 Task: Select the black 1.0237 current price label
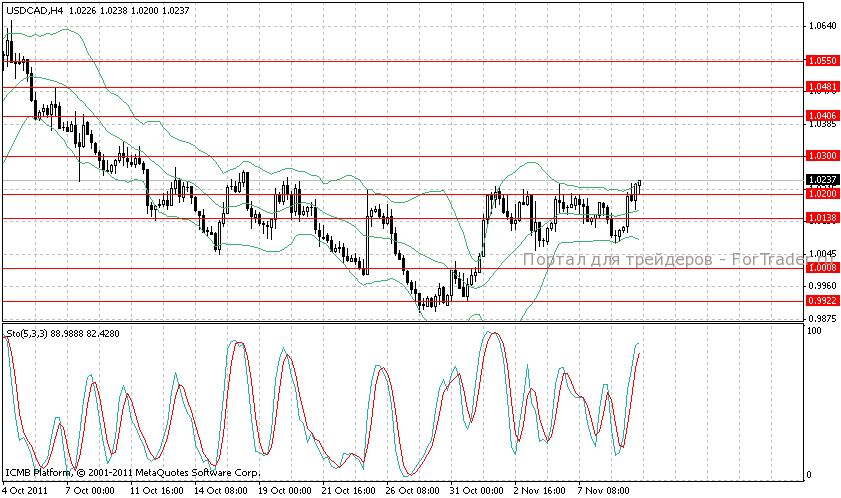pyautogui.click(x=822, y=180)
